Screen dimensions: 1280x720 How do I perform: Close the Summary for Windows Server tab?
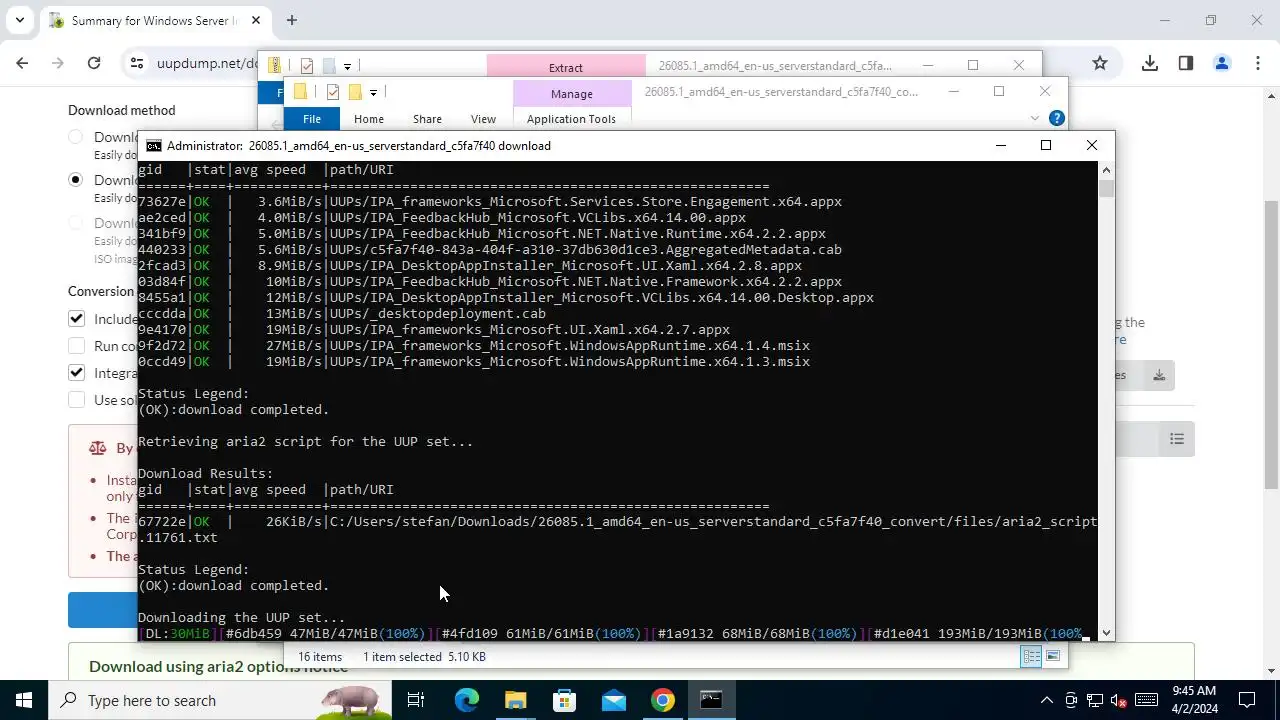coord(256,20)
